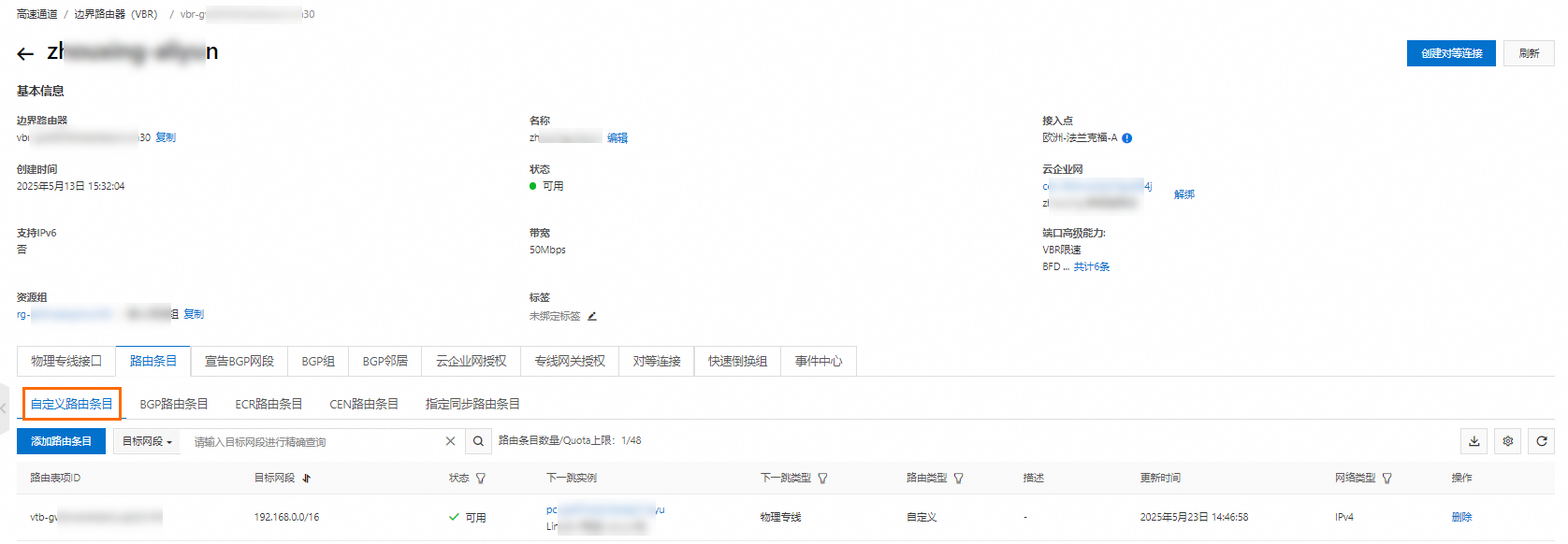
Task: Click the 50Mbps bandwidth value
Action: (x=547, y=250)
